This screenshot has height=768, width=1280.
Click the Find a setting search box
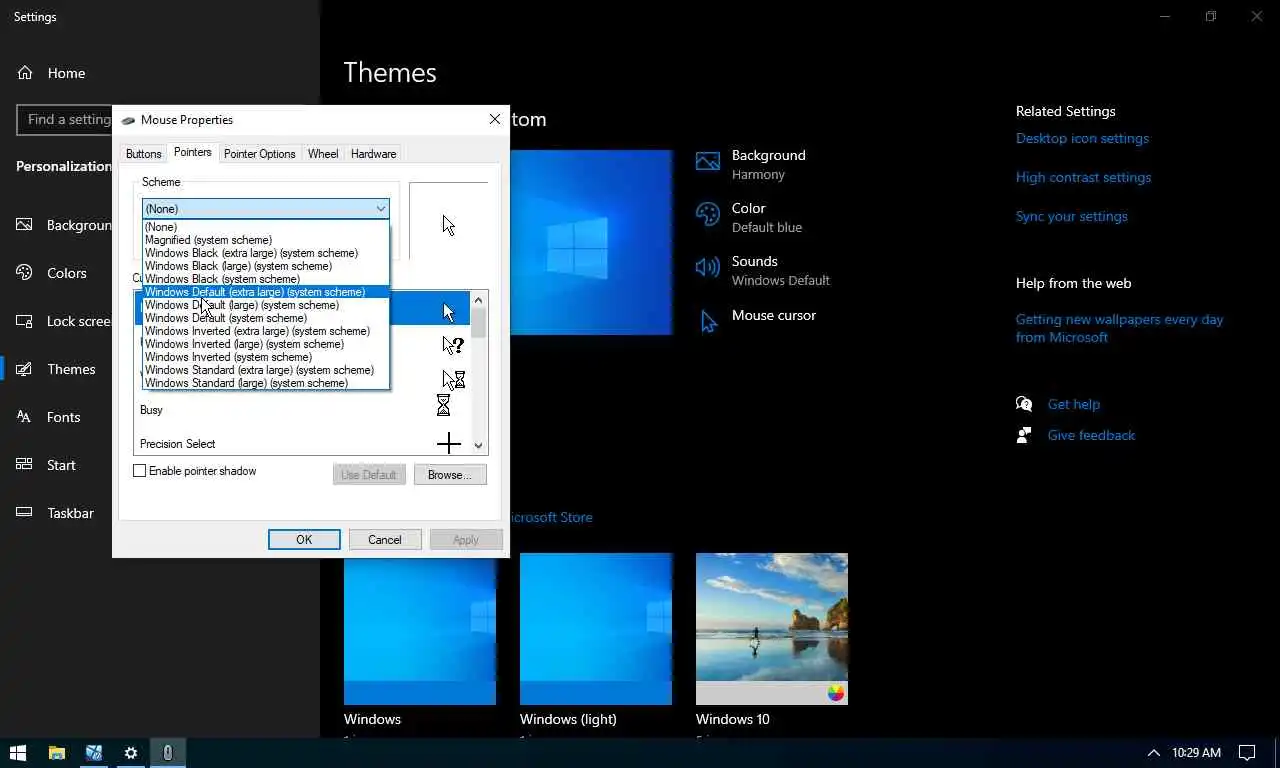tap(64, 119)
